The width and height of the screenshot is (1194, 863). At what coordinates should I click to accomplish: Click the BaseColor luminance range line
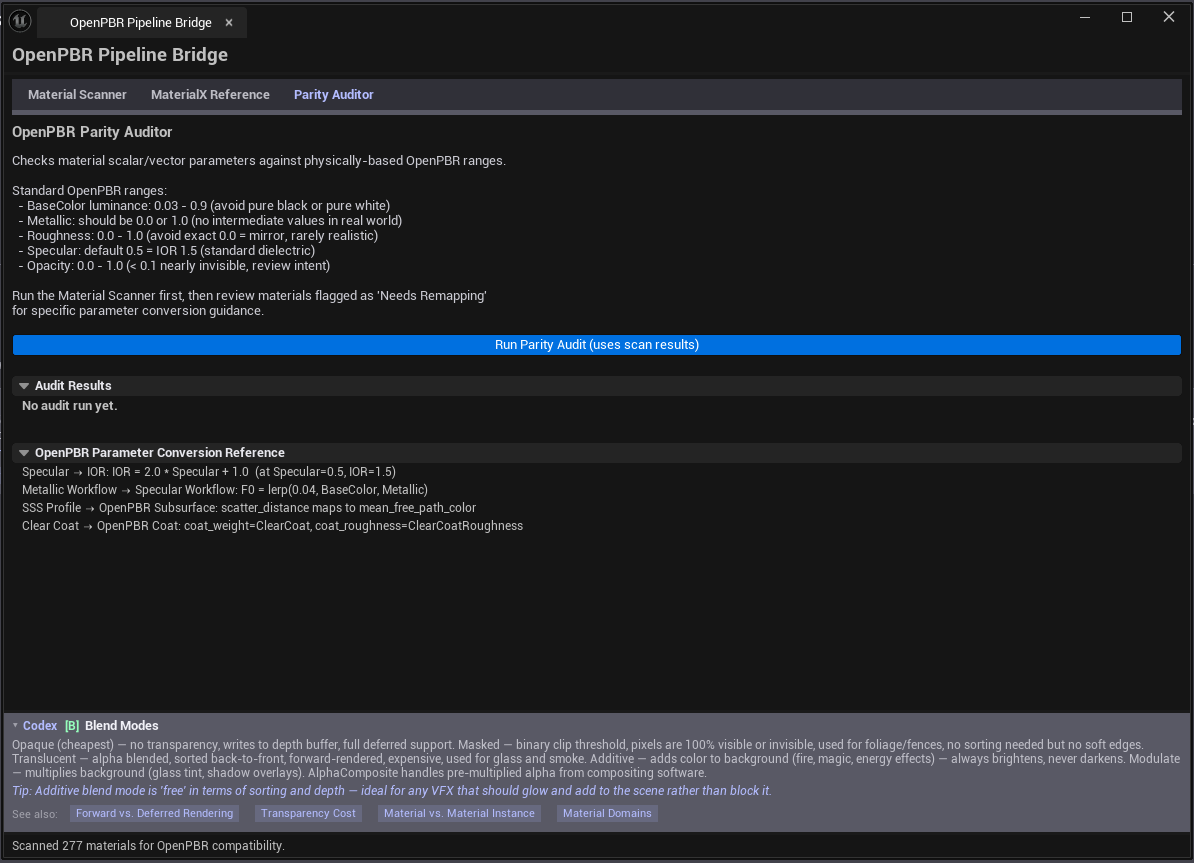click(204, 206)
